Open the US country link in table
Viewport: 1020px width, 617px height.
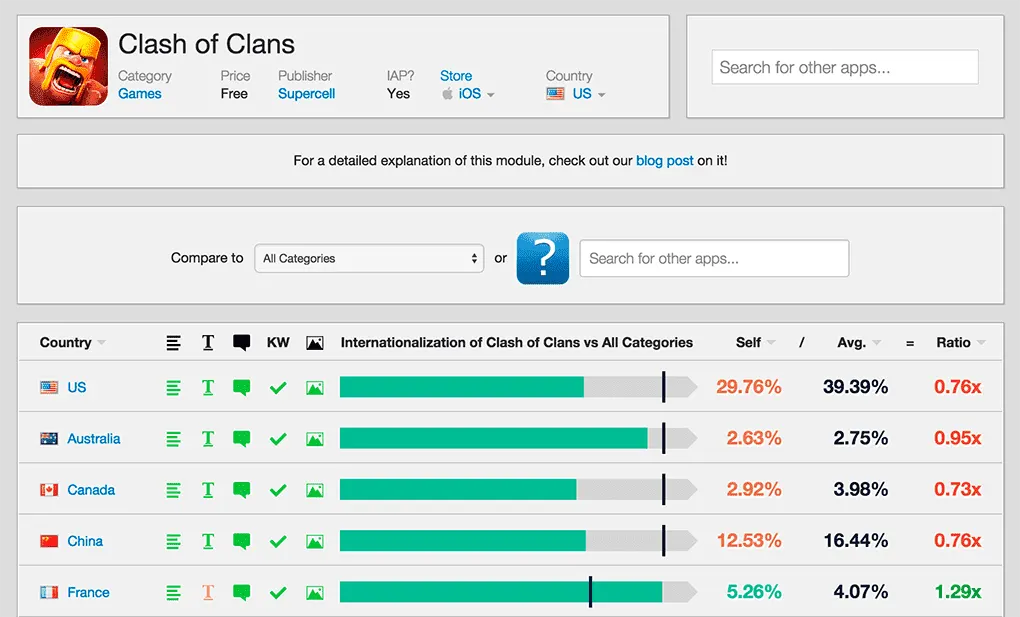(x=77, y=387)
